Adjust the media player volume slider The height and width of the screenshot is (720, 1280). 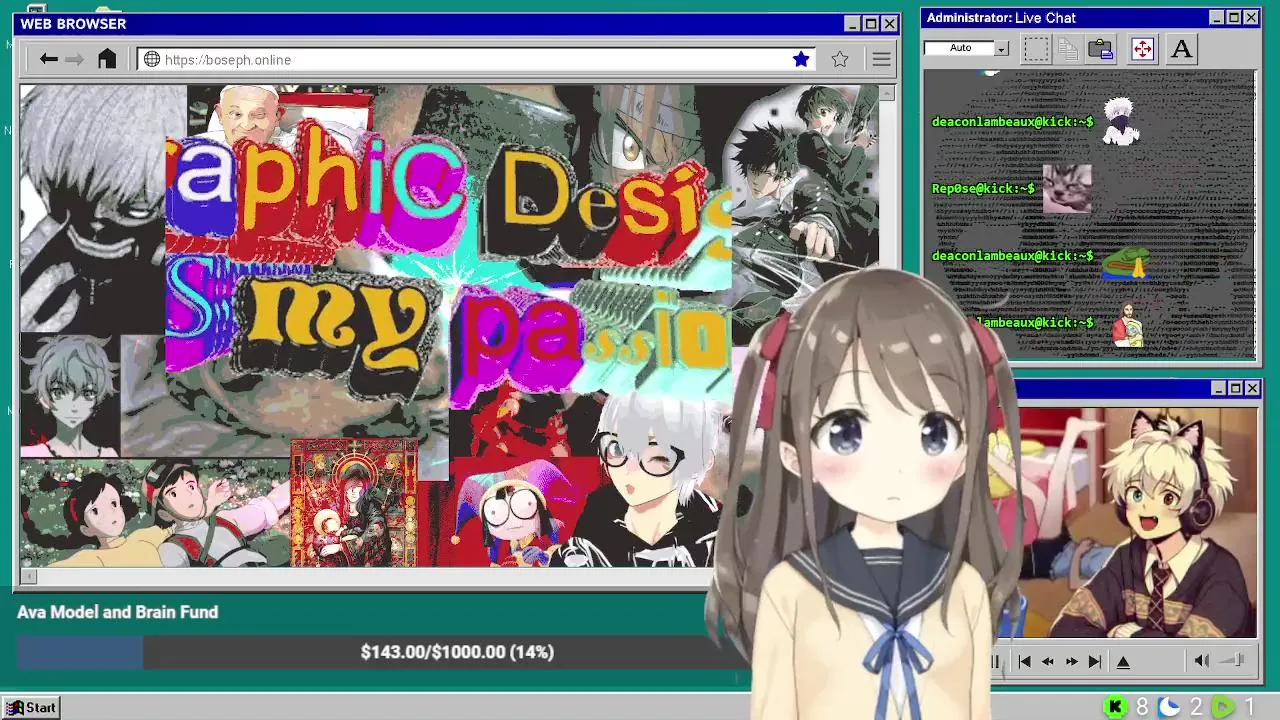tap(1233, 660)
